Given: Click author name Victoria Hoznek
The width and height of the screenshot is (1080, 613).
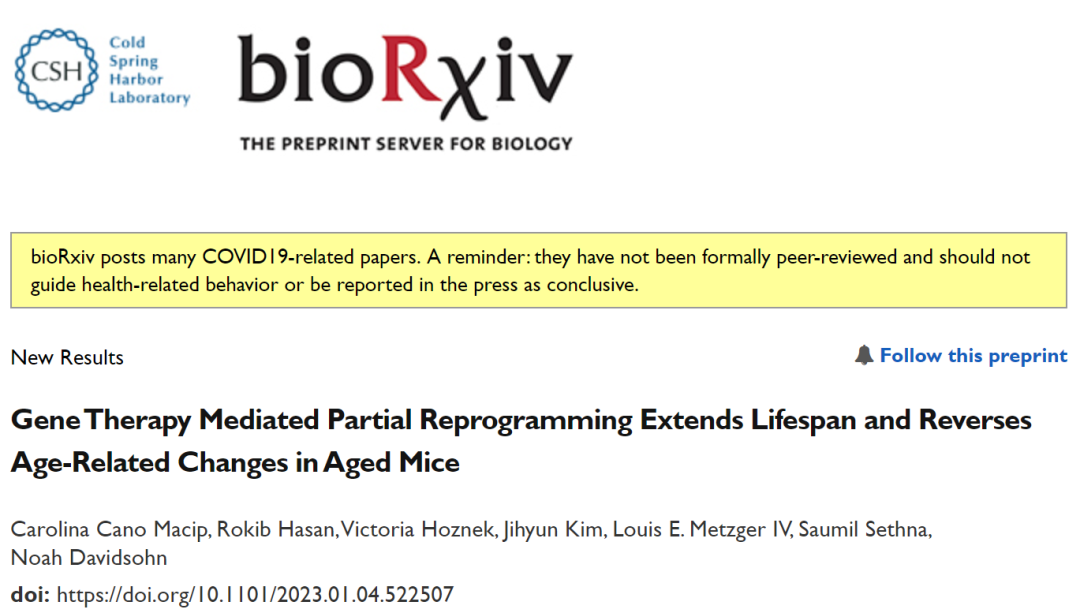Looking at the screenshot, I should (418, 529).
